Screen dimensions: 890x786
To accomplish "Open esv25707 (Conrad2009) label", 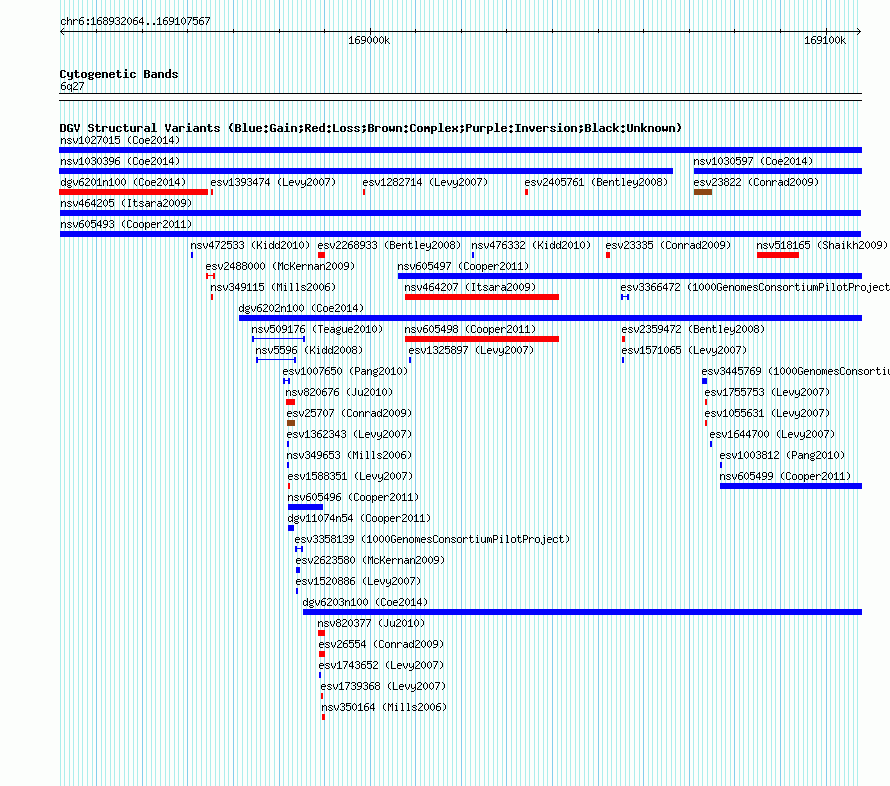I will coord(349,413).
